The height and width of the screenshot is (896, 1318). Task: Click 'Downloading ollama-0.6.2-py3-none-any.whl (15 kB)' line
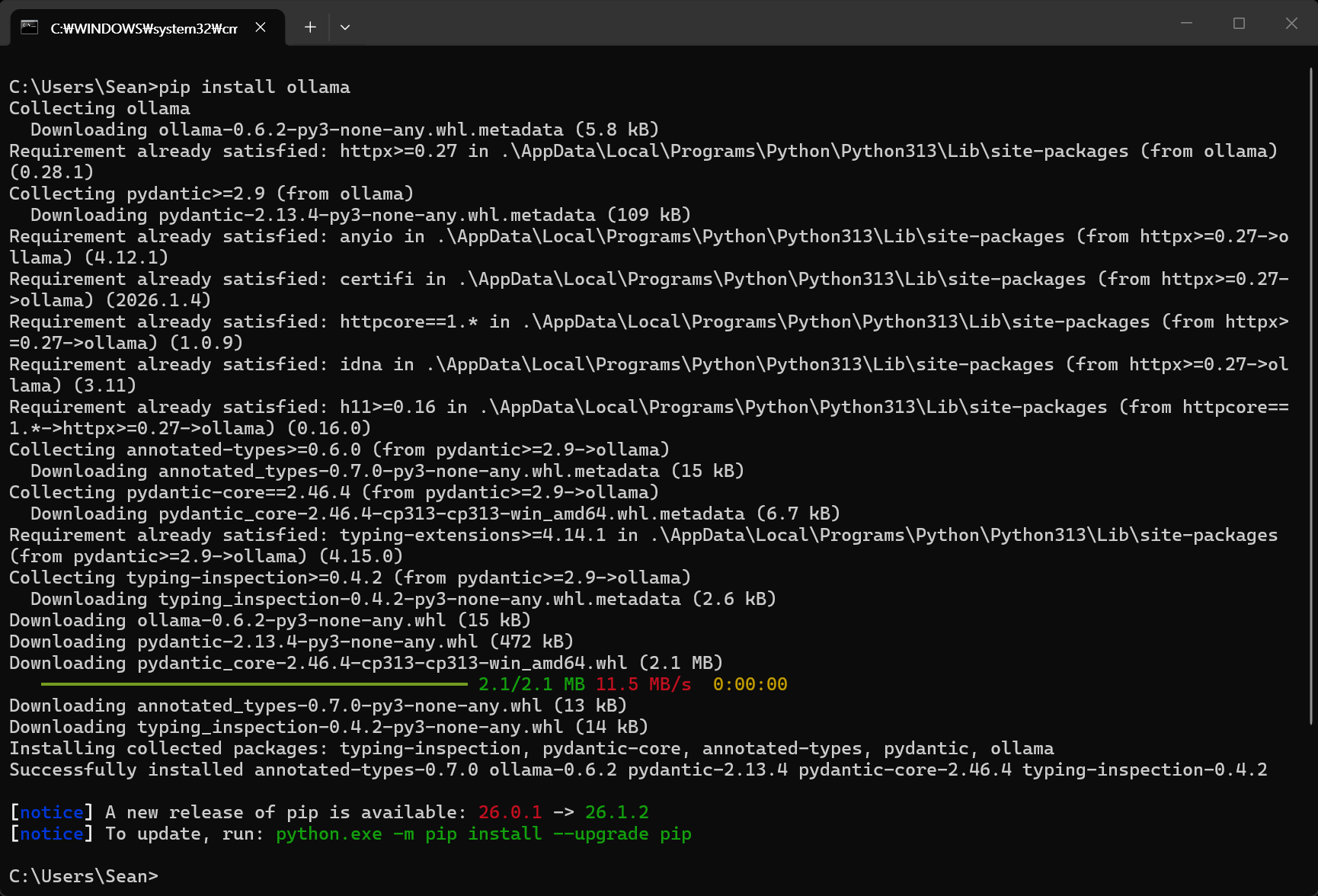click(270, 620)
